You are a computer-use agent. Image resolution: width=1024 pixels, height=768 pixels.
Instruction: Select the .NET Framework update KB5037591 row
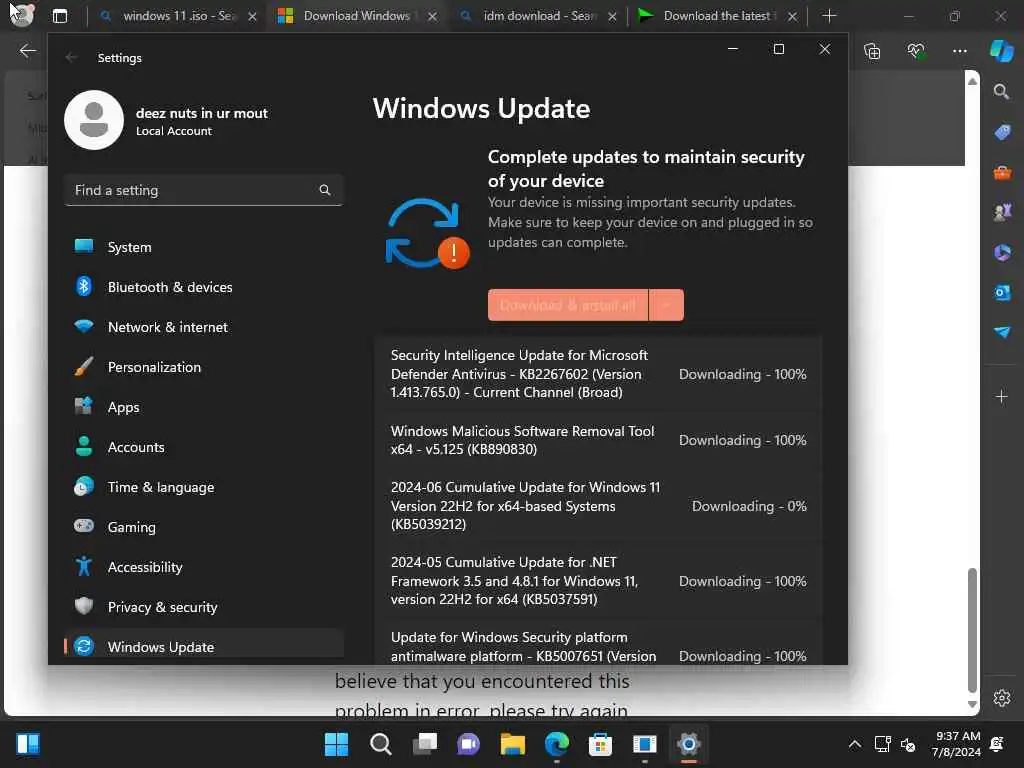(x=598, y=581)
